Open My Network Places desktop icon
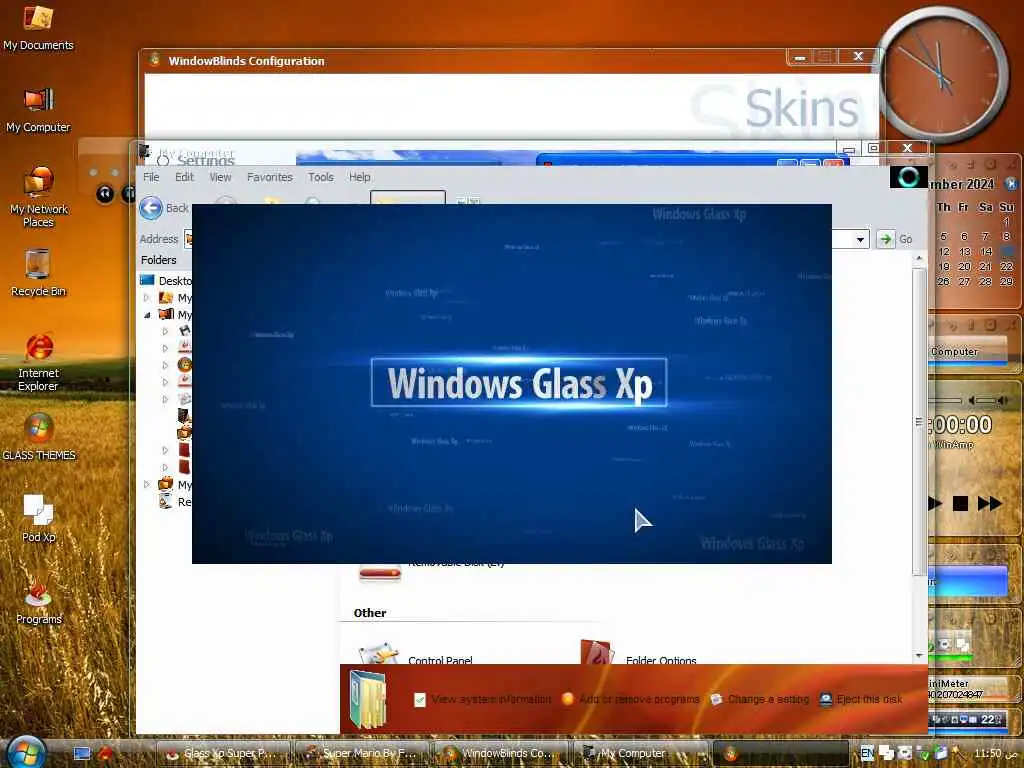 38,196
